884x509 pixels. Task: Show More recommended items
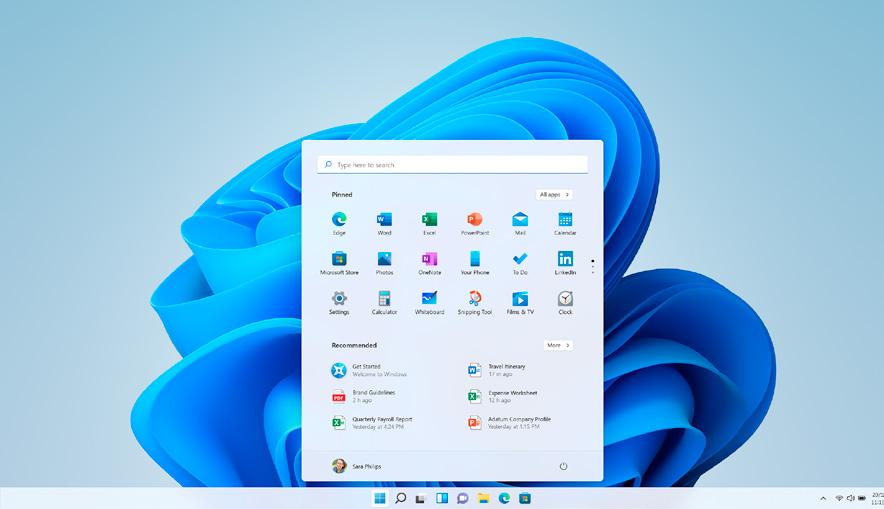point(558,345)
